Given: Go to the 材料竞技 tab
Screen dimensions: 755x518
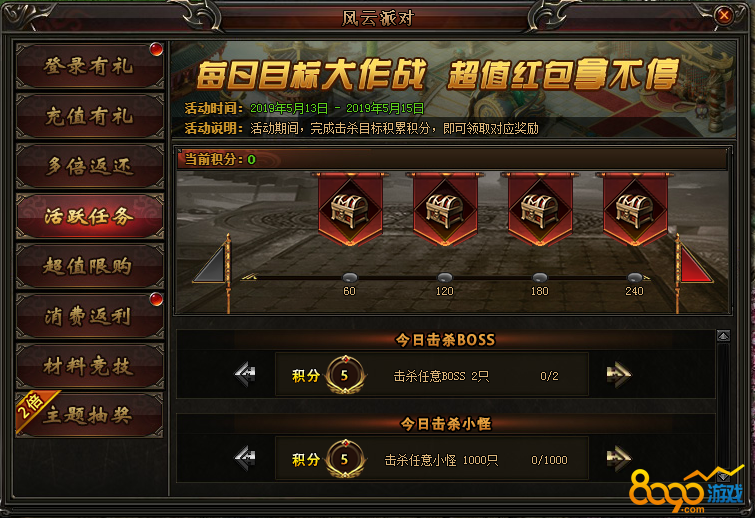Looking at the screenshot, I should coord(90,366).
